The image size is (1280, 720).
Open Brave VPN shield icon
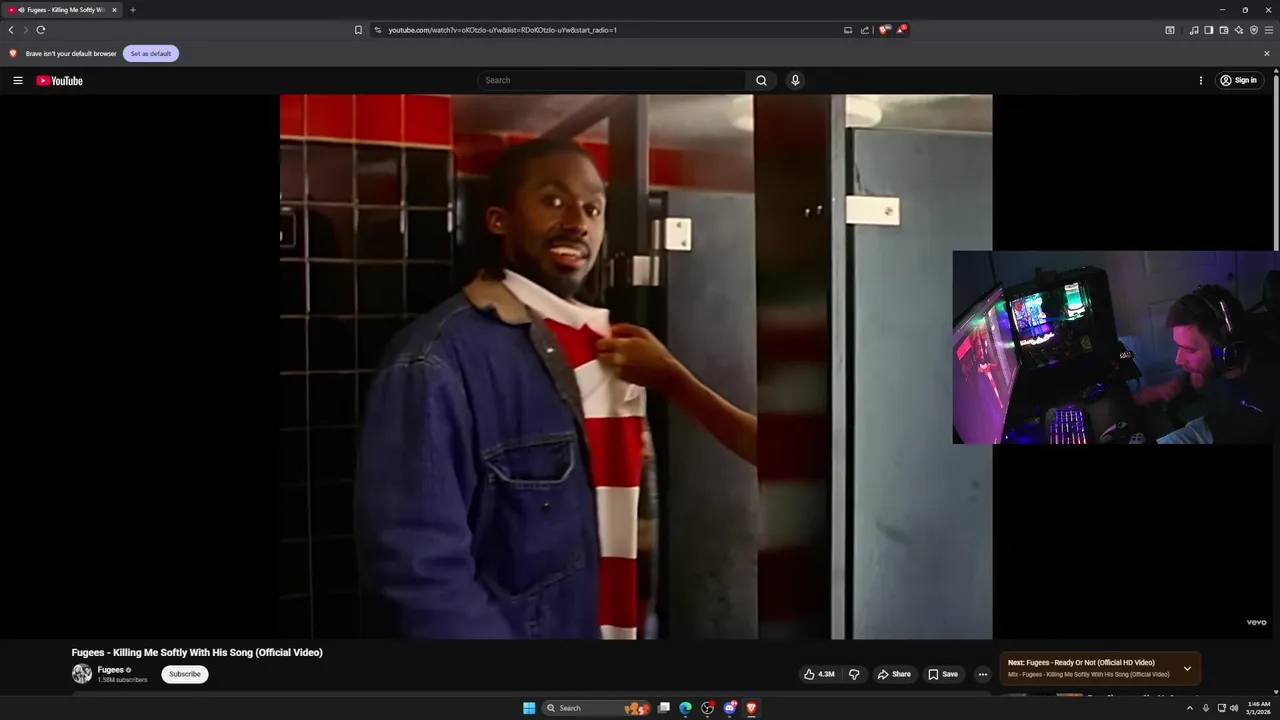coord(1254,30)
